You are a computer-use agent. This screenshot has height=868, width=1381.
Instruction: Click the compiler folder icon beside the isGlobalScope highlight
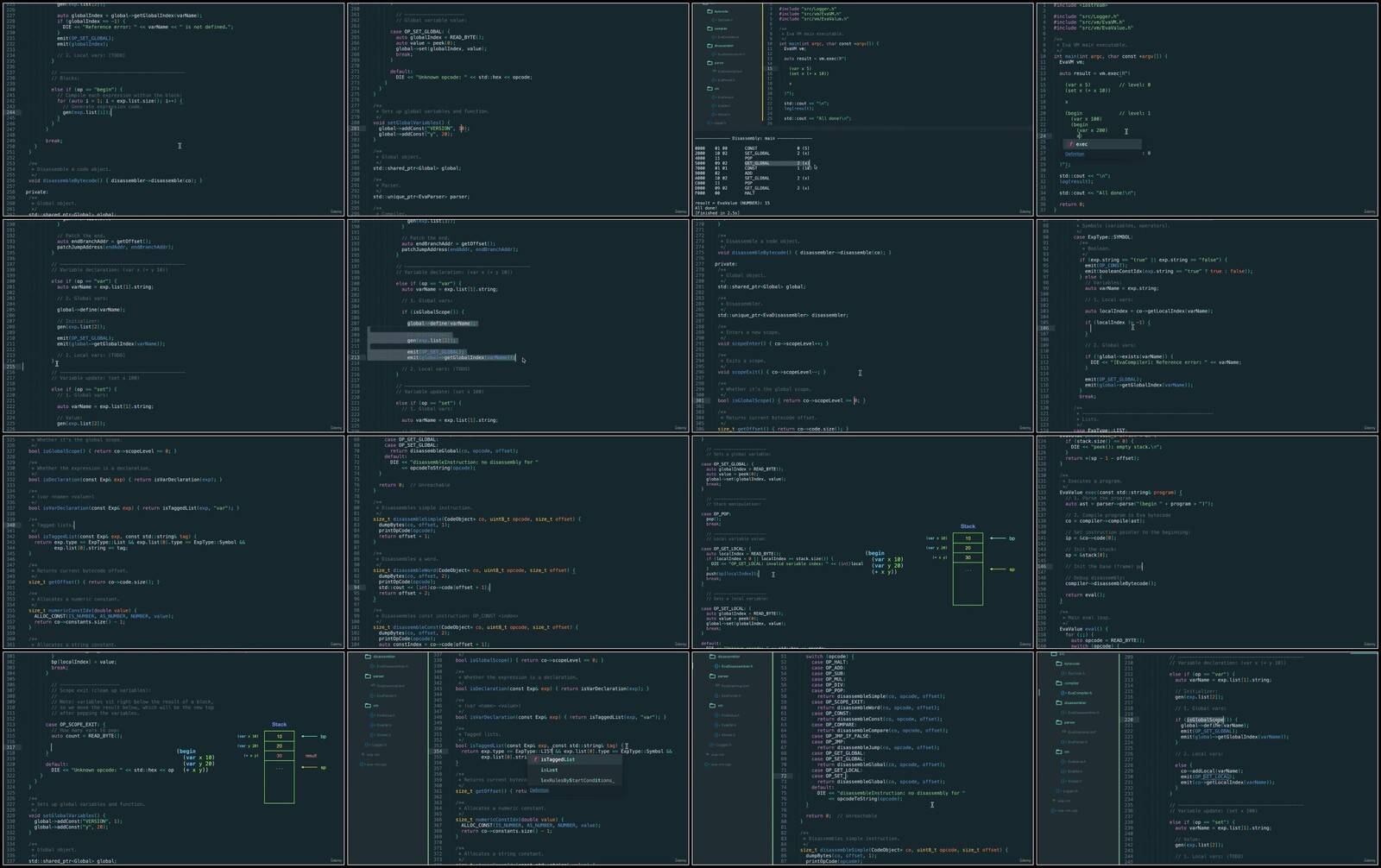point(1060,682)
